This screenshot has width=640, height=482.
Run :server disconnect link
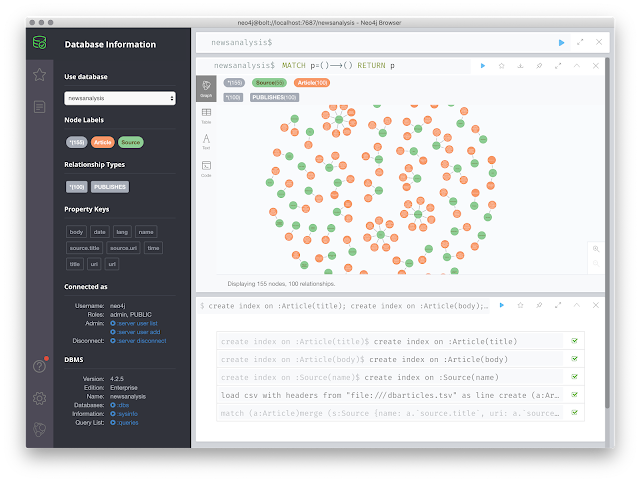coord(138,341)
